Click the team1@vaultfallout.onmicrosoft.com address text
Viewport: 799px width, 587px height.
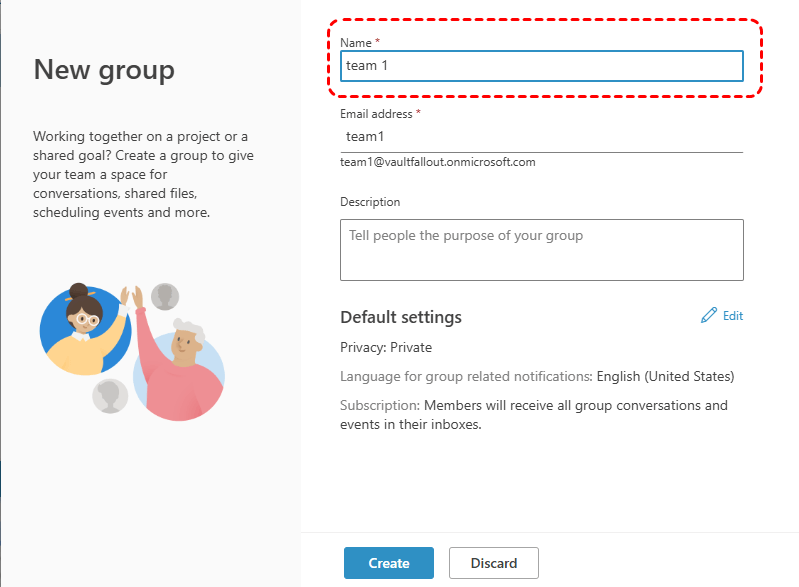pyautogui.click(x=438, y=162)
